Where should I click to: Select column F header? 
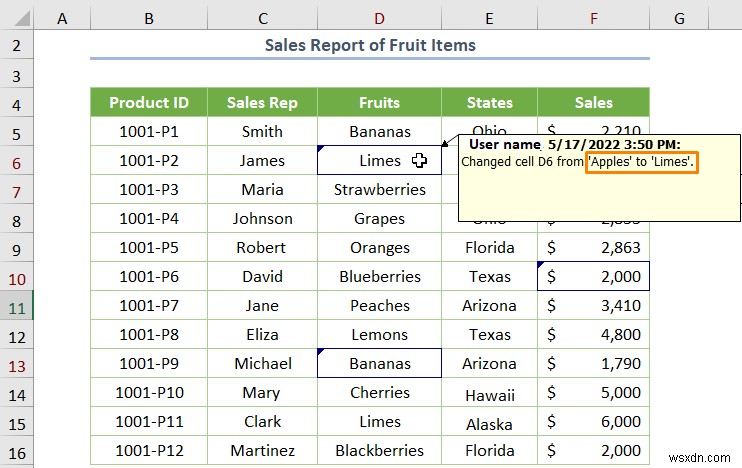593,18
